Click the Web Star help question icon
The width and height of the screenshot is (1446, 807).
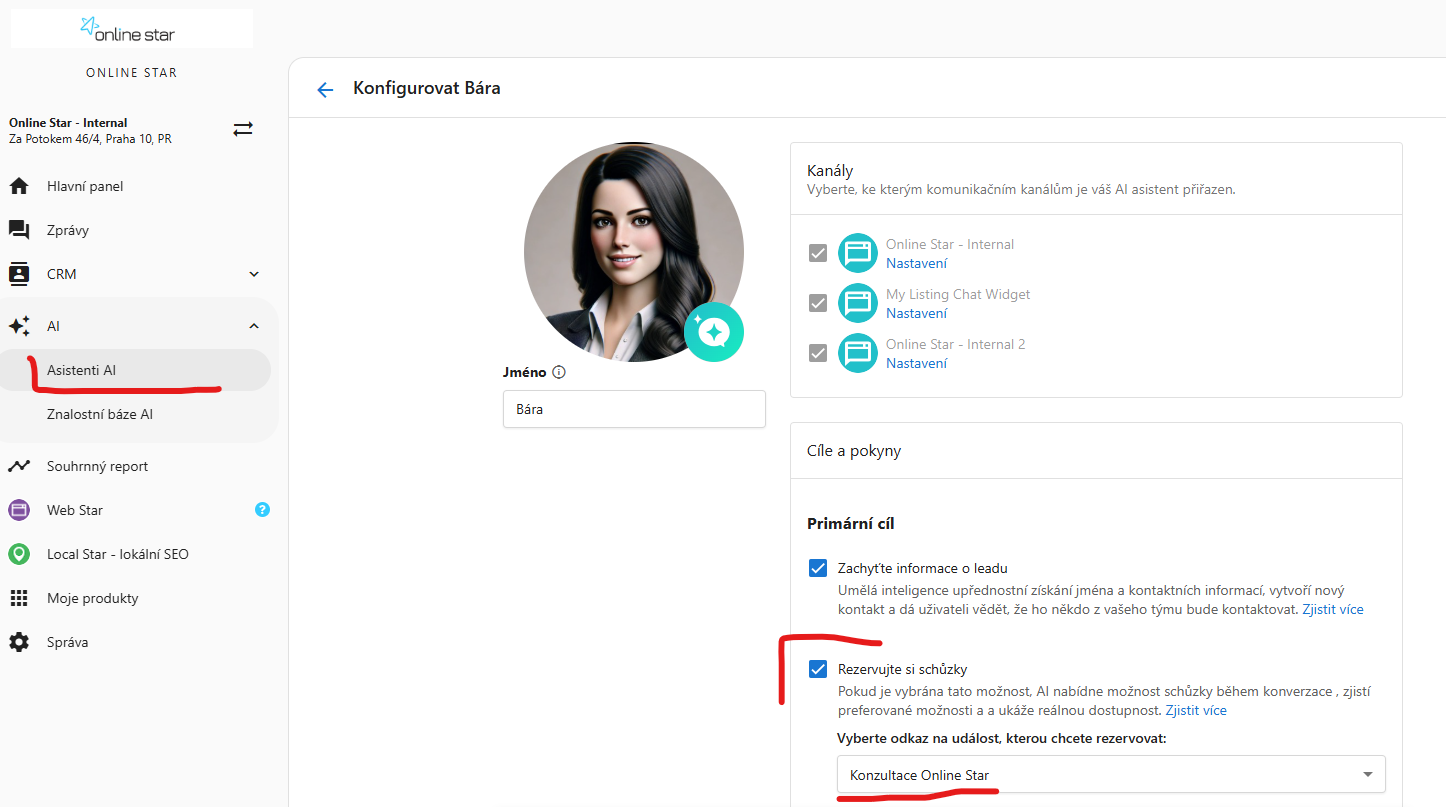point(262,510)
